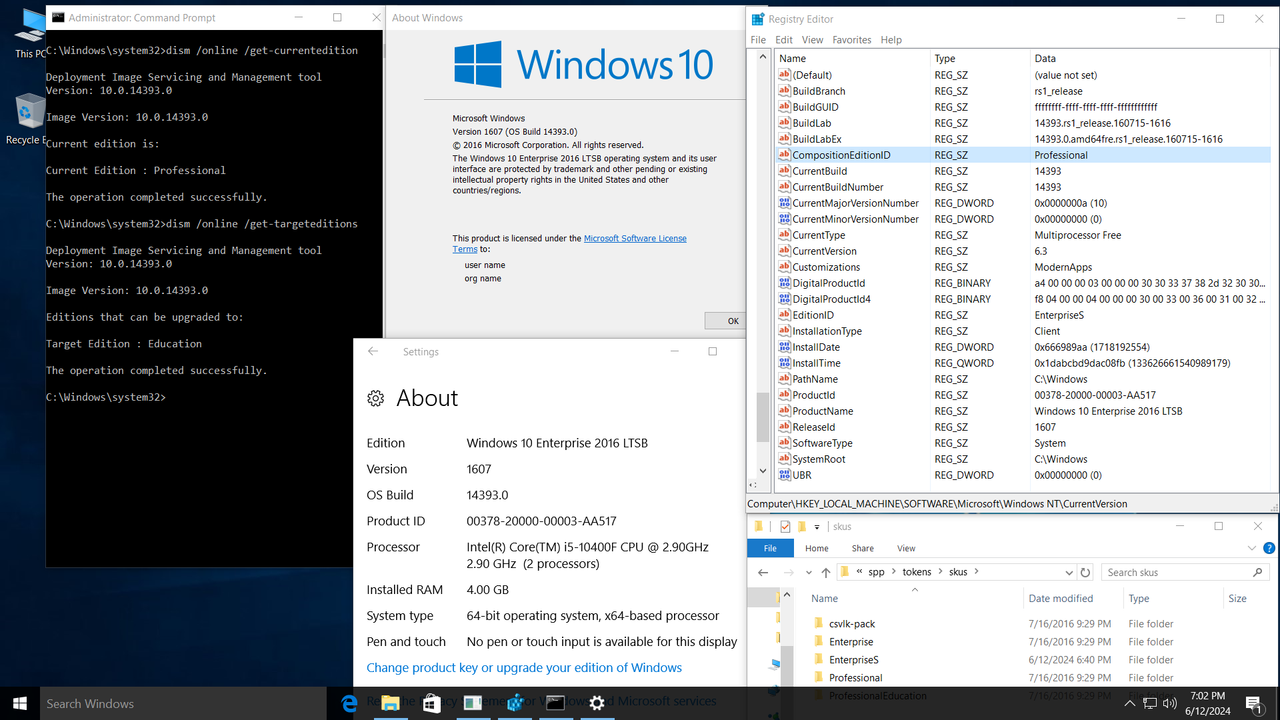Open Settings gear icon on the taskbar
The image size is (1280, 720).
[x=597, y=703]
